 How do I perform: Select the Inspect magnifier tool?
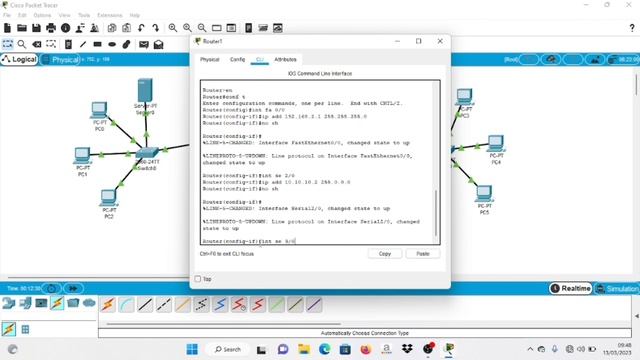pyautogui.click(x=22, y=44)
